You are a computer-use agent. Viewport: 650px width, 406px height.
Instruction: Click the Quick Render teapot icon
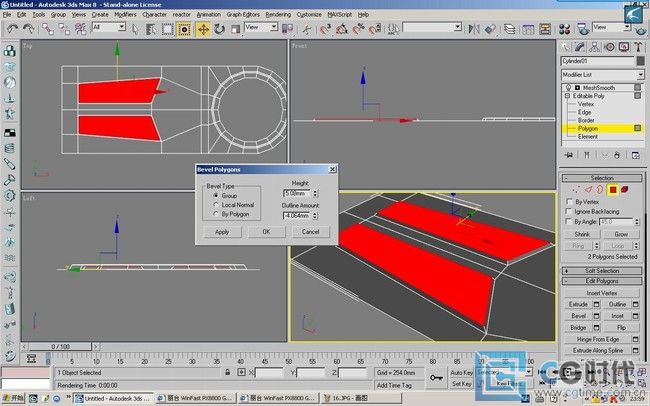coord(640,29)
